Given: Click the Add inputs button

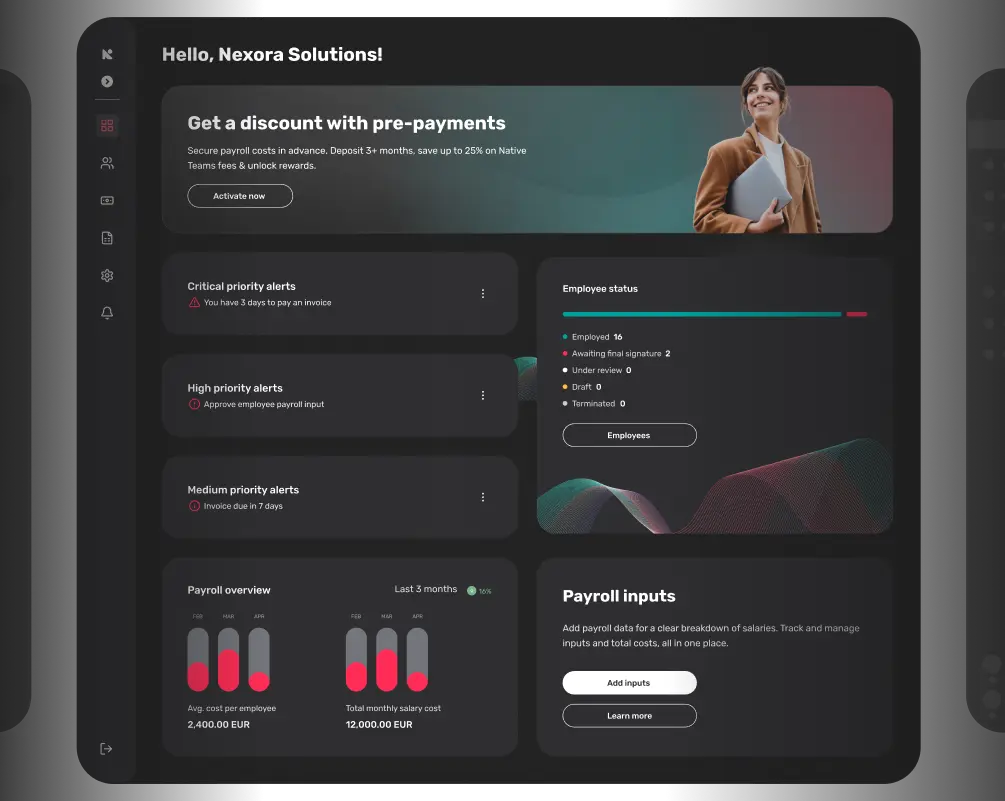Looking at the screenshot, I should click(x=629, y=683).
